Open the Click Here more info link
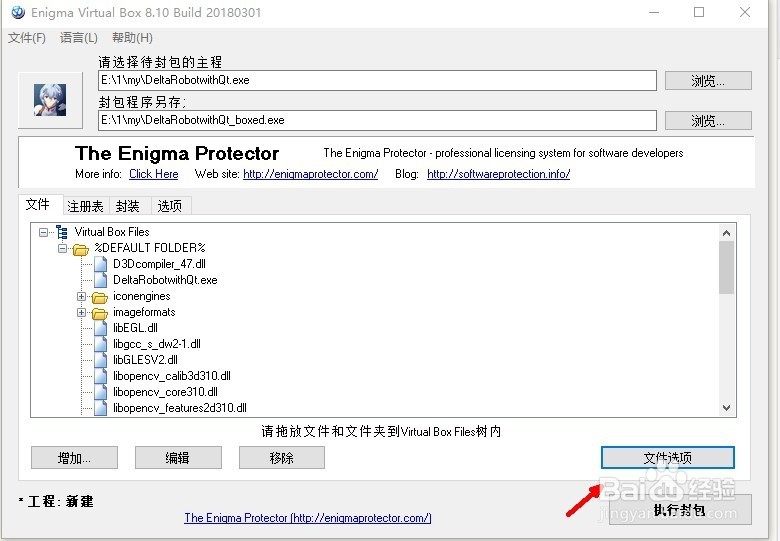The image size is (780, 541). 154,174
